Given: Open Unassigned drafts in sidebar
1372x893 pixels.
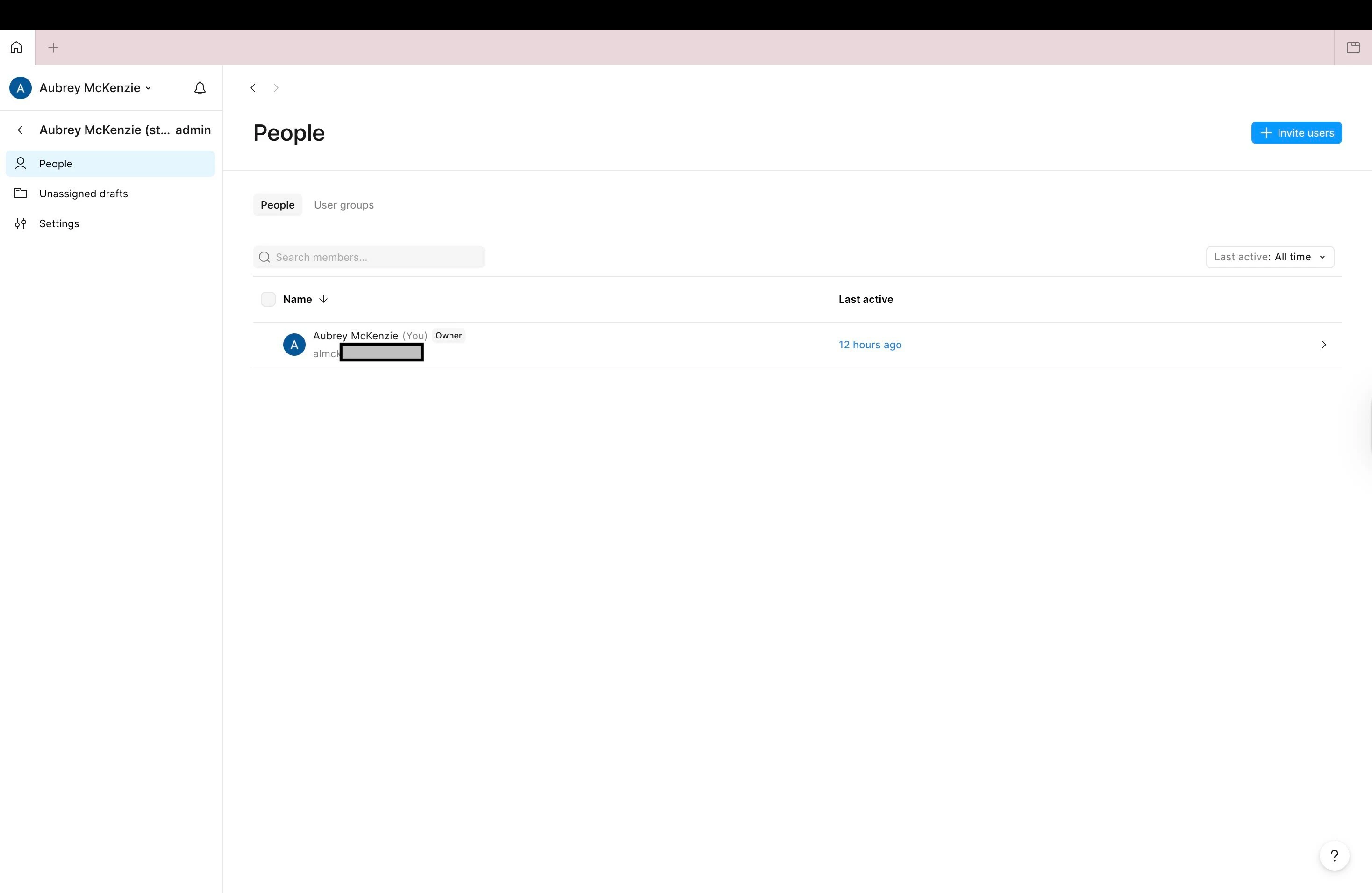Looking at the screenshot, I should pyautogui.click(x=83, y=194).
